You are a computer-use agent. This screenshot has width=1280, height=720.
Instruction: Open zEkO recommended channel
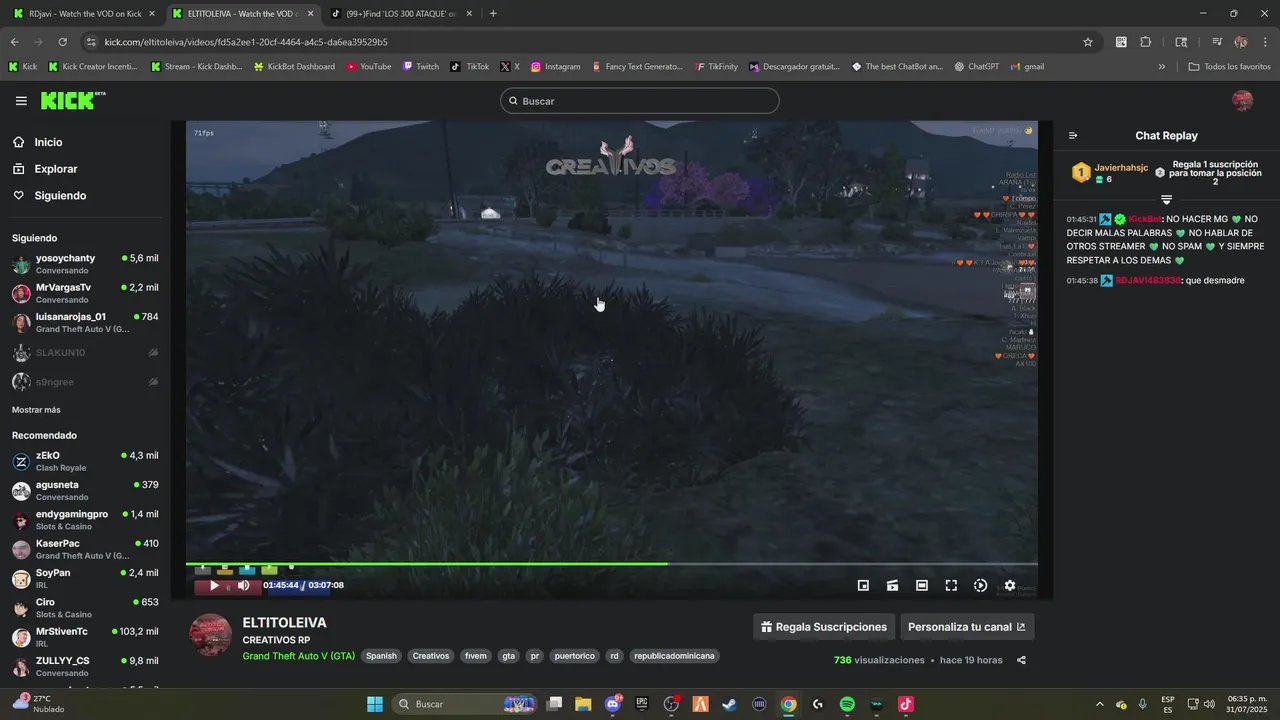85,461
